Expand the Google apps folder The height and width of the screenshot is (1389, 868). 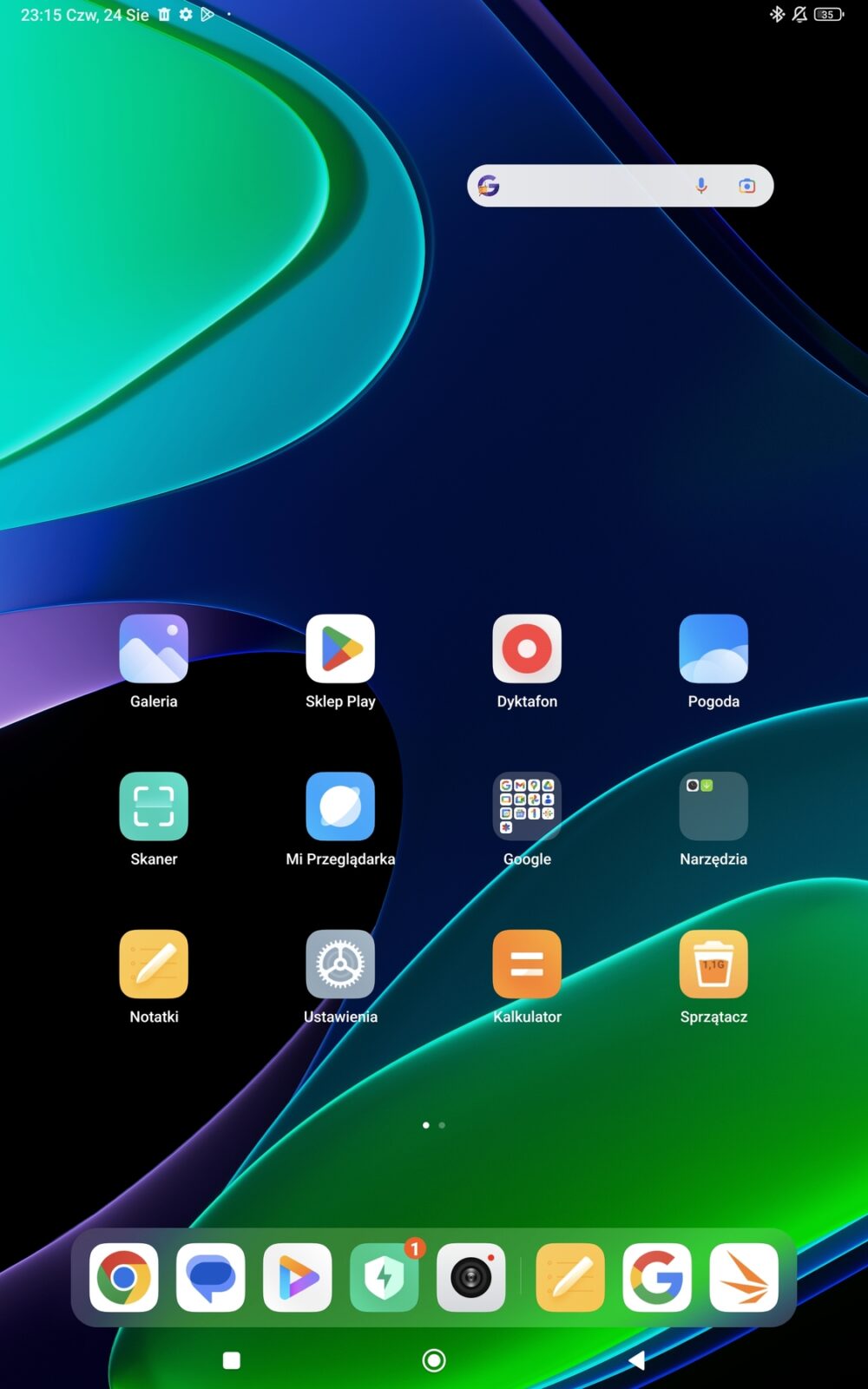click(527, 806)
